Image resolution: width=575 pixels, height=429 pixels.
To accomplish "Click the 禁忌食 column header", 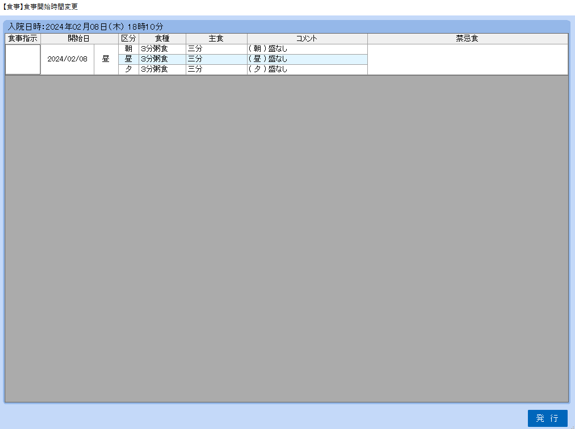I will (468, 38).
